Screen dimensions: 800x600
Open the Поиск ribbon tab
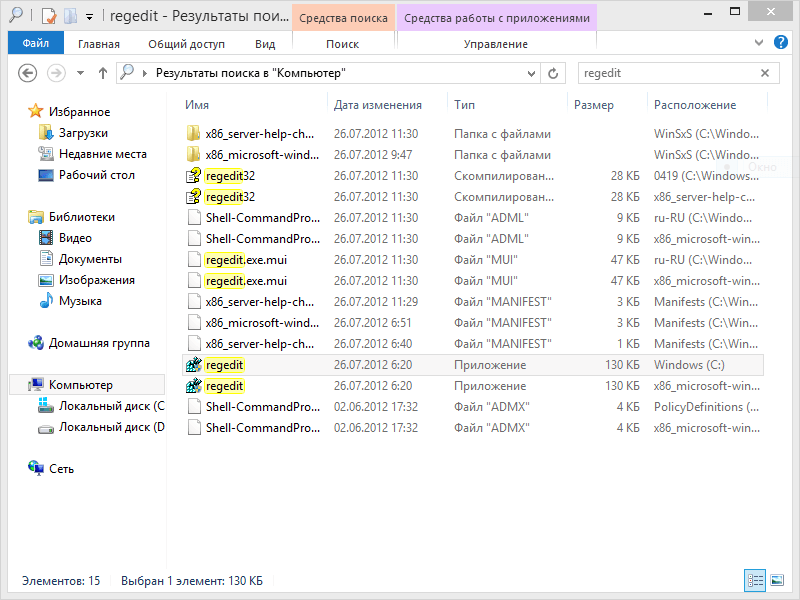coord(342,44)
